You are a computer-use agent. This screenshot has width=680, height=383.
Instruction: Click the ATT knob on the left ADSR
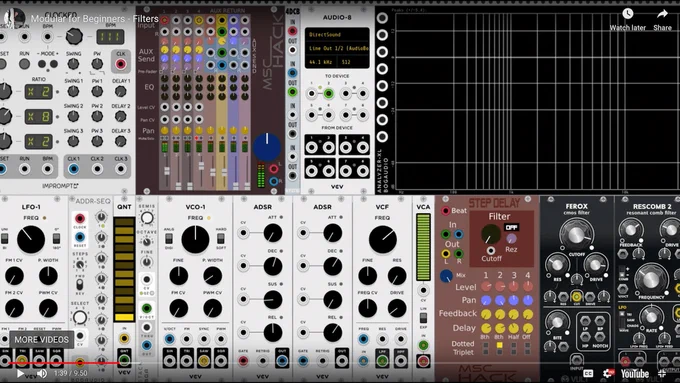(x=273, y=233)
